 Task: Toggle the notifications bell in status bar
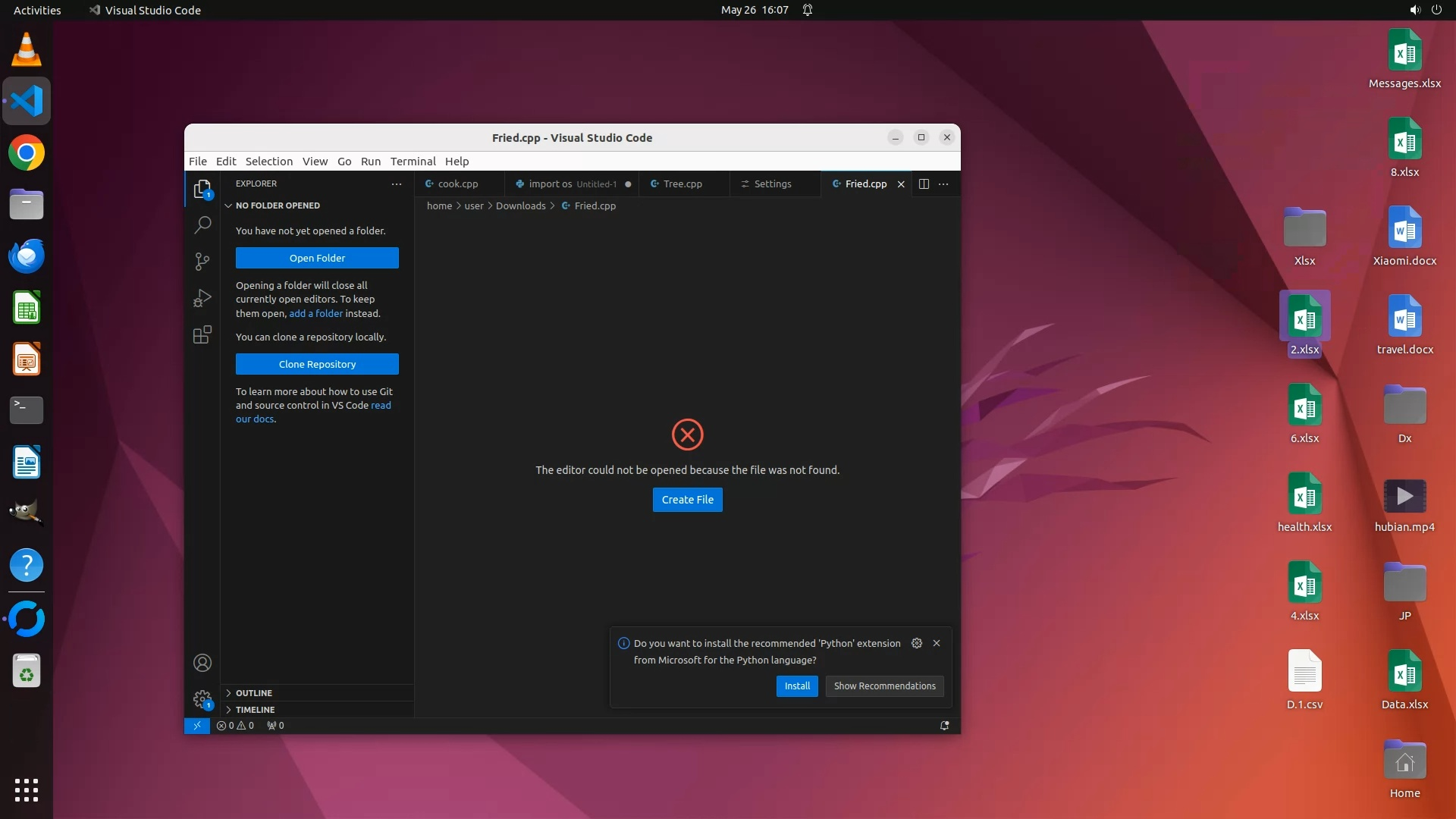coord(944,726)
